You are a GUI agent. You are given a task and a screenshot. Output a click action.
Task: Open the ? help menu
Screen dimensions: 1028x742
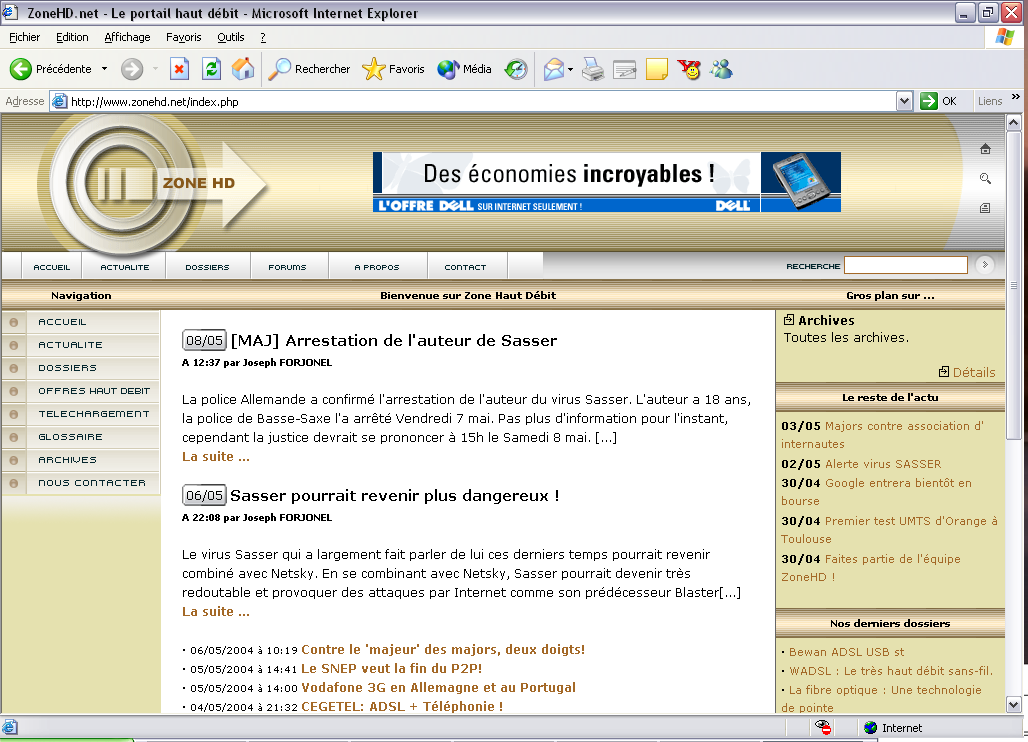click(263, 37)
